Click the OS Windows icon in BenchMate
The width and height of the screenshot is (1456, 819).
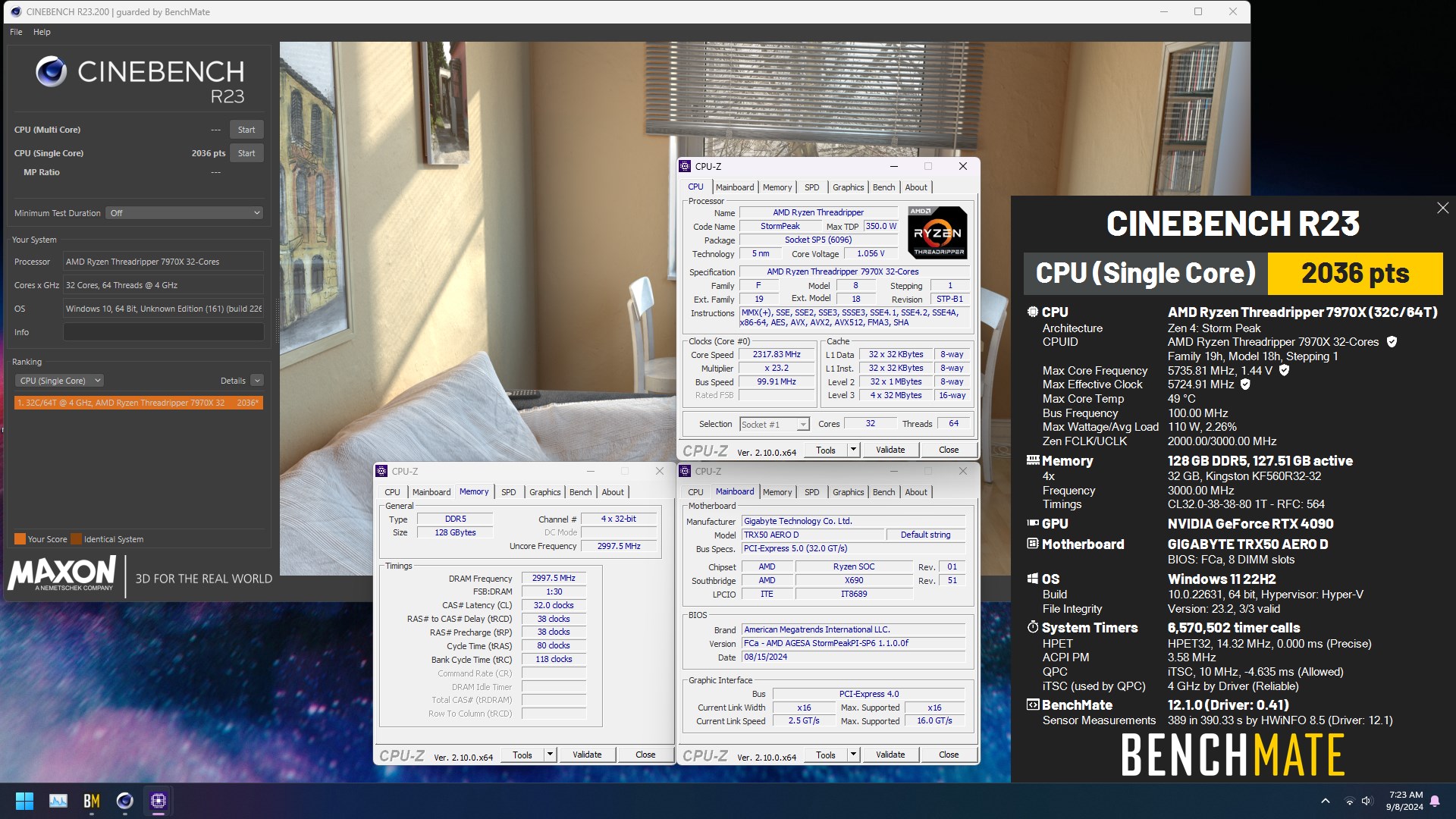click(1032, 579)
